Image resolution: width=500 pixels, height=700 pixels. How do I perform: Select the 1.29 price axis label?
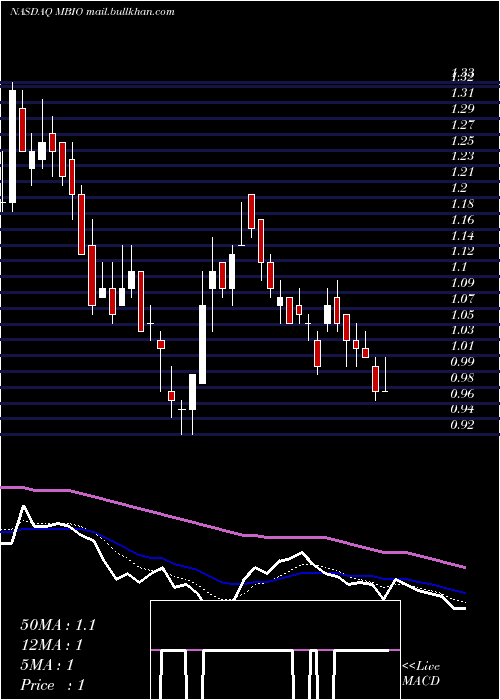(x=463, y=109)
